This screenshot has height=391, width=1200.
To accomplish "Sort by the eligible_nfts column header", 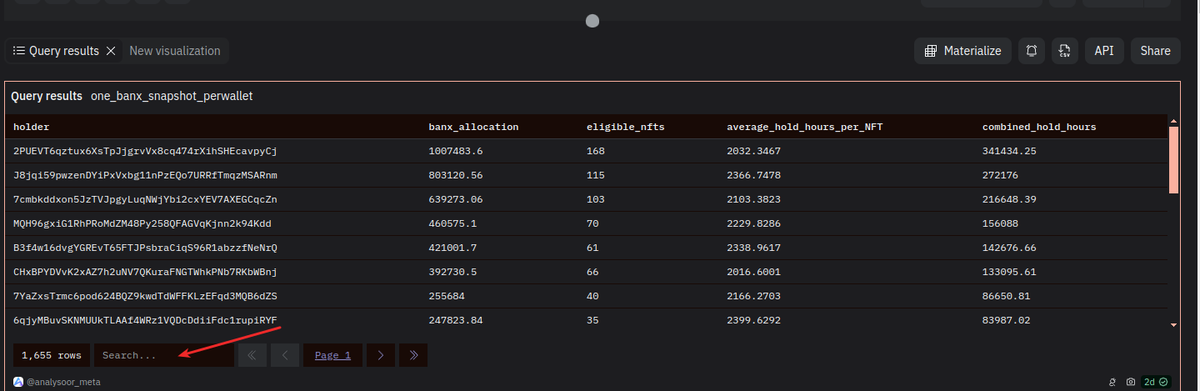I will point(624,127).
